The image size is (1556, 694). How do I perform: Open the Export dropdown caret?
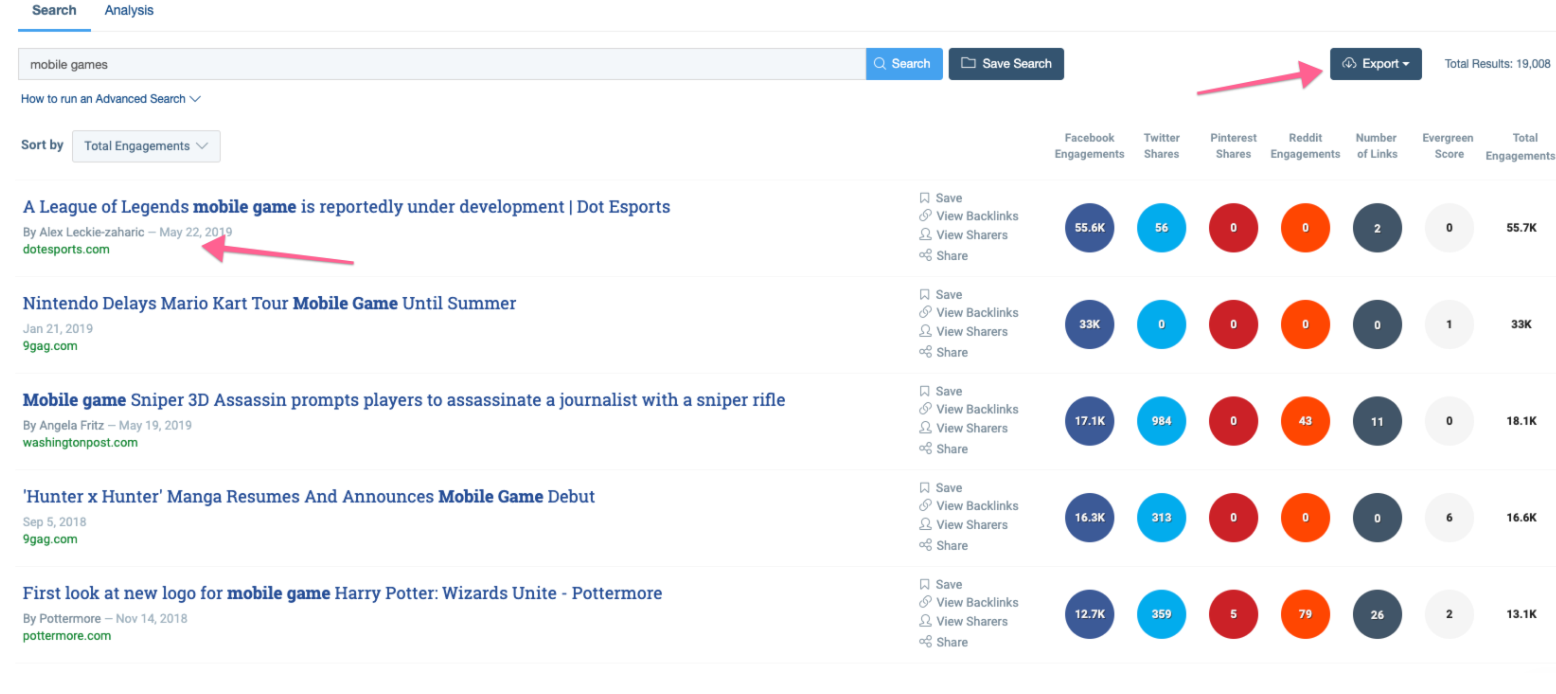point(1406,64)
